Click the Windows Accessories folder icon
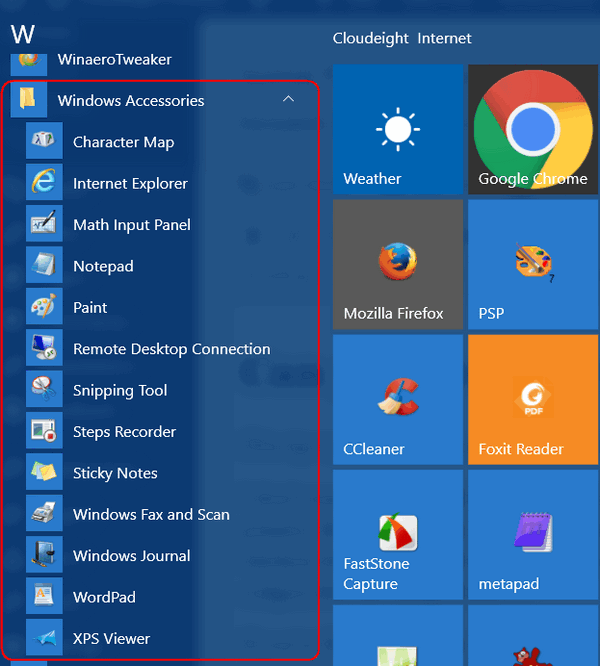This screenshot has height=666, width=600. click(29, 99)
